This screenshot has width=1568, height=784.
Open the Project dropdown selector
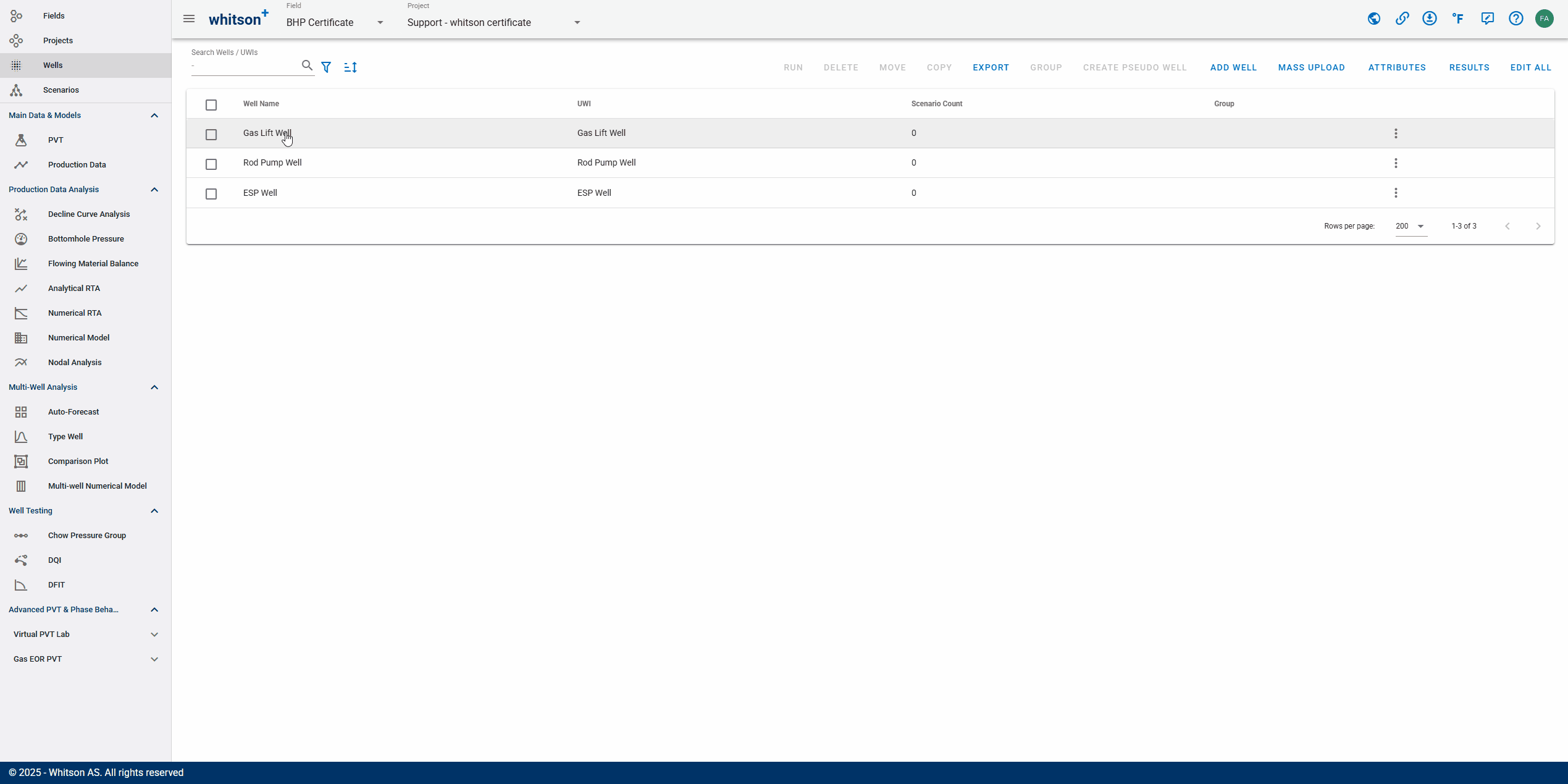[494, 22]
